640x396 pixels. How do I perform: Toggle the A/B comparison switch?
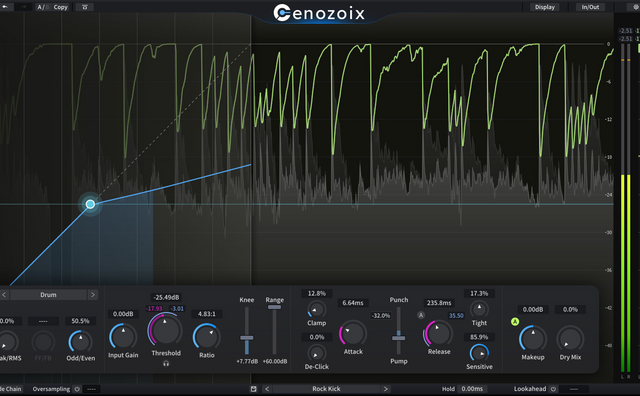(42, 7)
